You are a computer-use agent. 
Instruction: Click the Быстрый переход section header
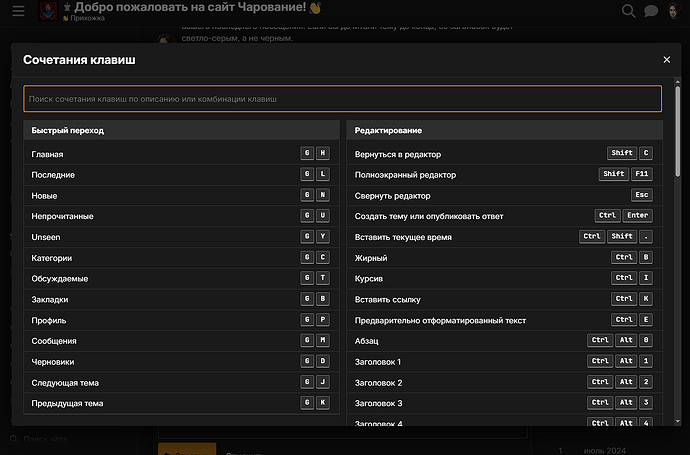tap(181, 131)
